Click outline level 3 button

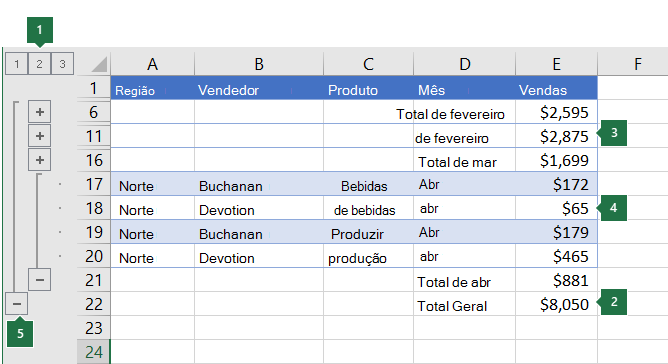(x=62, y=64)
